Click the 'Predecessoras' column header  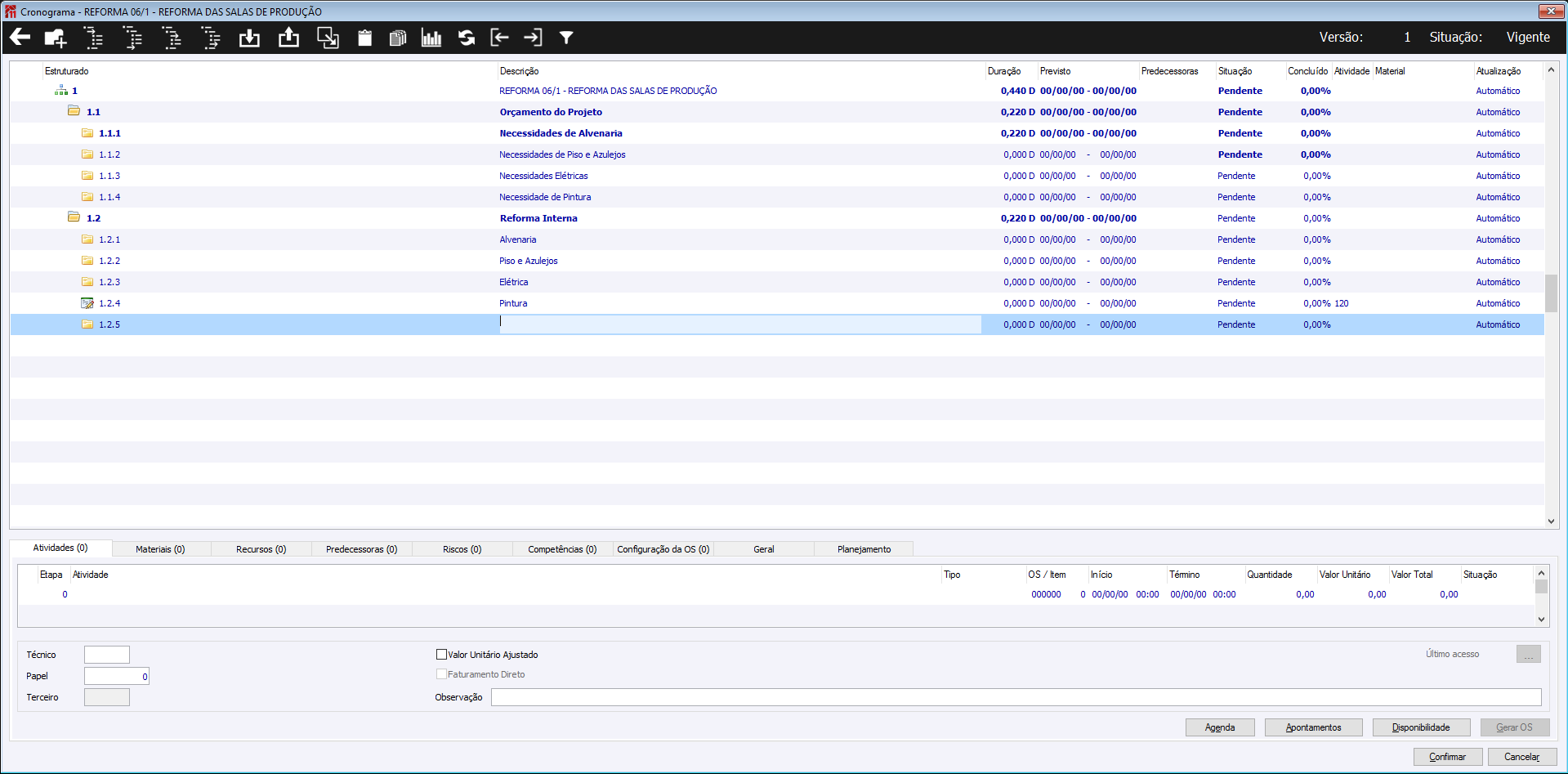[1169, 71]
